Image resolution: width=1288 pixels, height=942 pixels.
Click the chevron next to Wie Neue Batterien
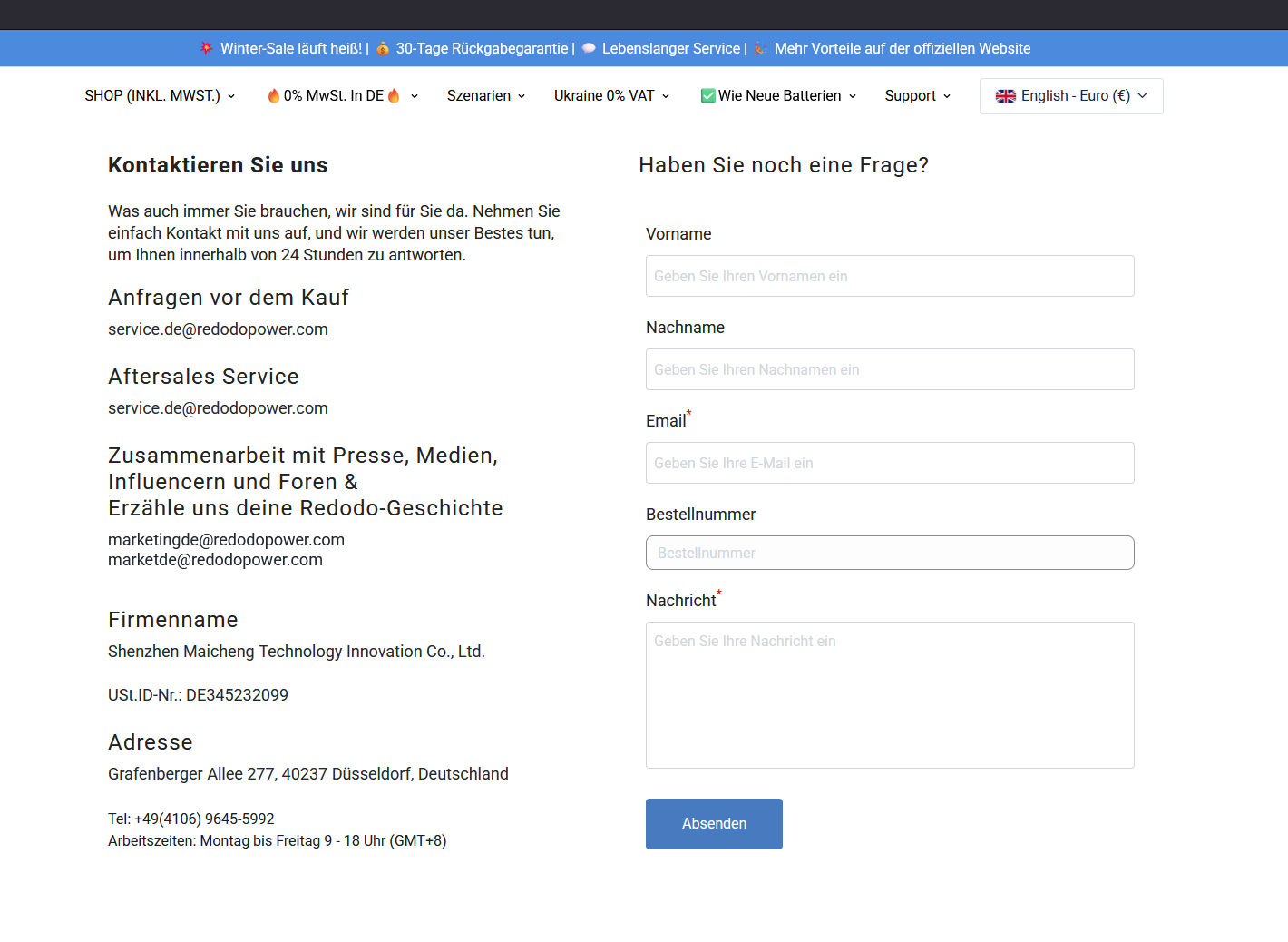pos(853,96)
